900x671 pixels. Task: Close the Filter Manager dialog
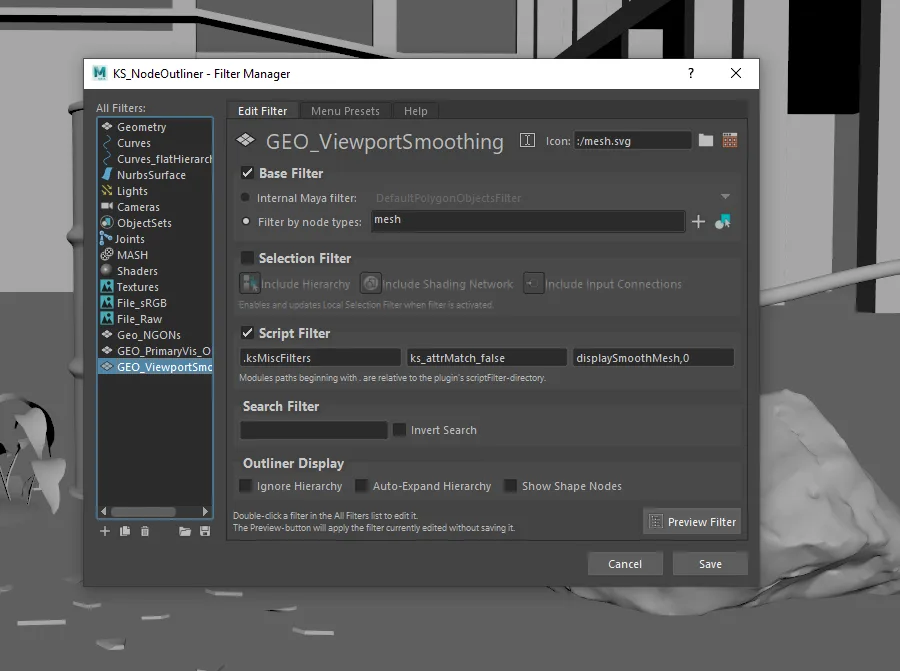click(736, 73)
